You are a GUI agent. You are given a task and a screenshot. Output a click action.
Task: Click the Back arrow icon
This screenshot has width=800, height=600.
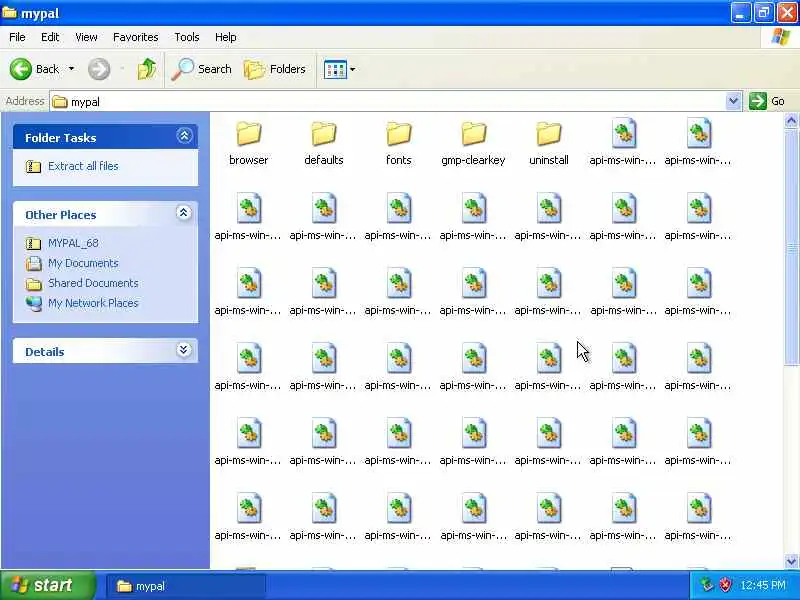click(21, 69)
